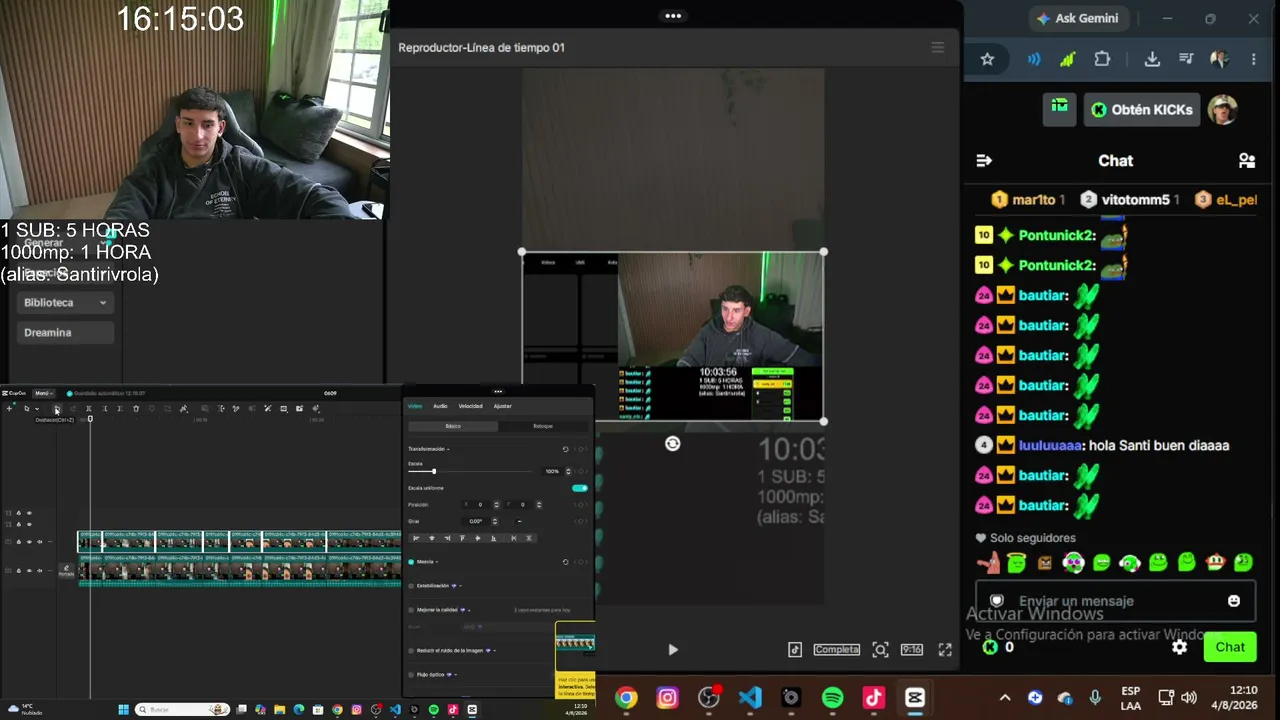Click the split clip icon in timeline toolbar
Image resolution: width=1280 pixels, height=720 pixels.
tap(89, 409)
